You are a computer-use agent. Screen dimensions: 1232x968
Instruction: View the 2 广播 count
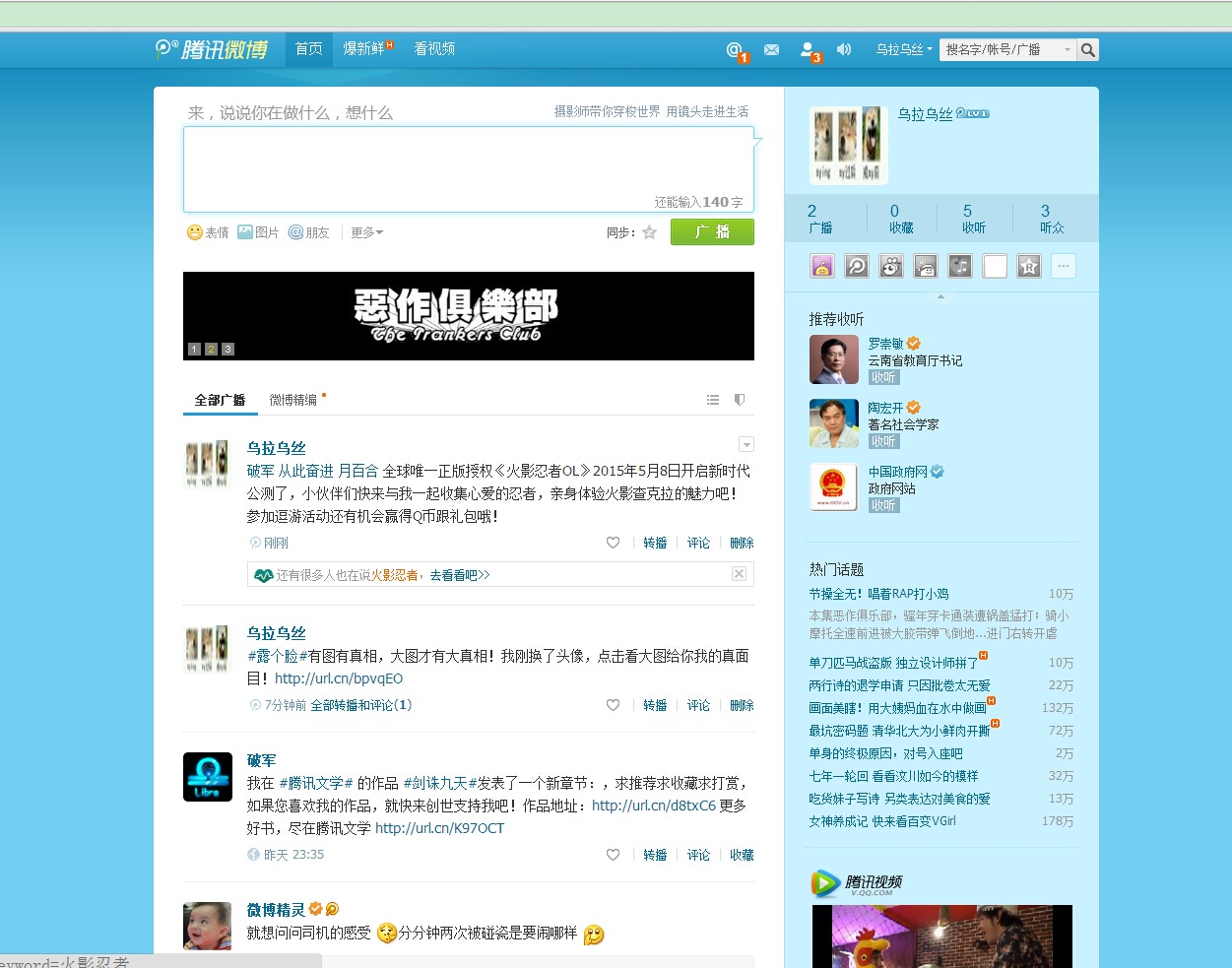pyautogui.click(x=819, y=219)
